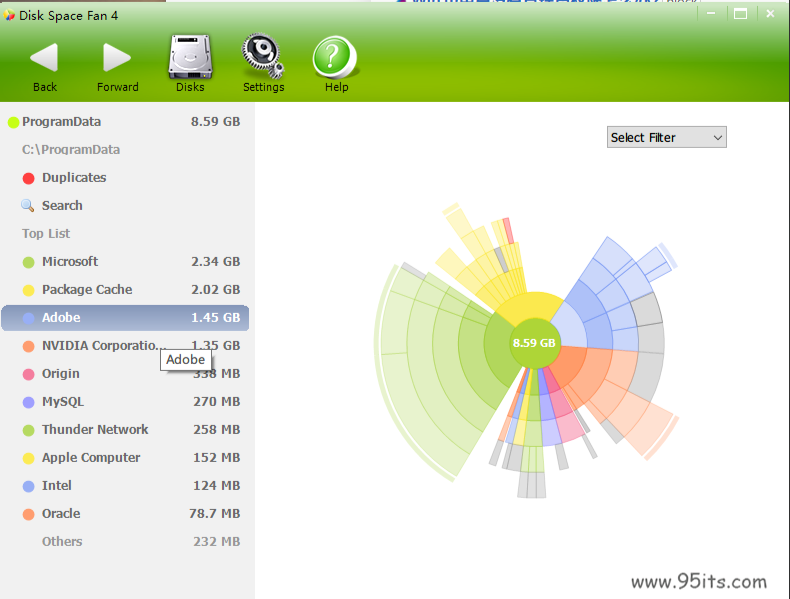This screenshot has height=599, width=790.
Task: Click the 2.02 GB size value
Action: click(216, 290)
